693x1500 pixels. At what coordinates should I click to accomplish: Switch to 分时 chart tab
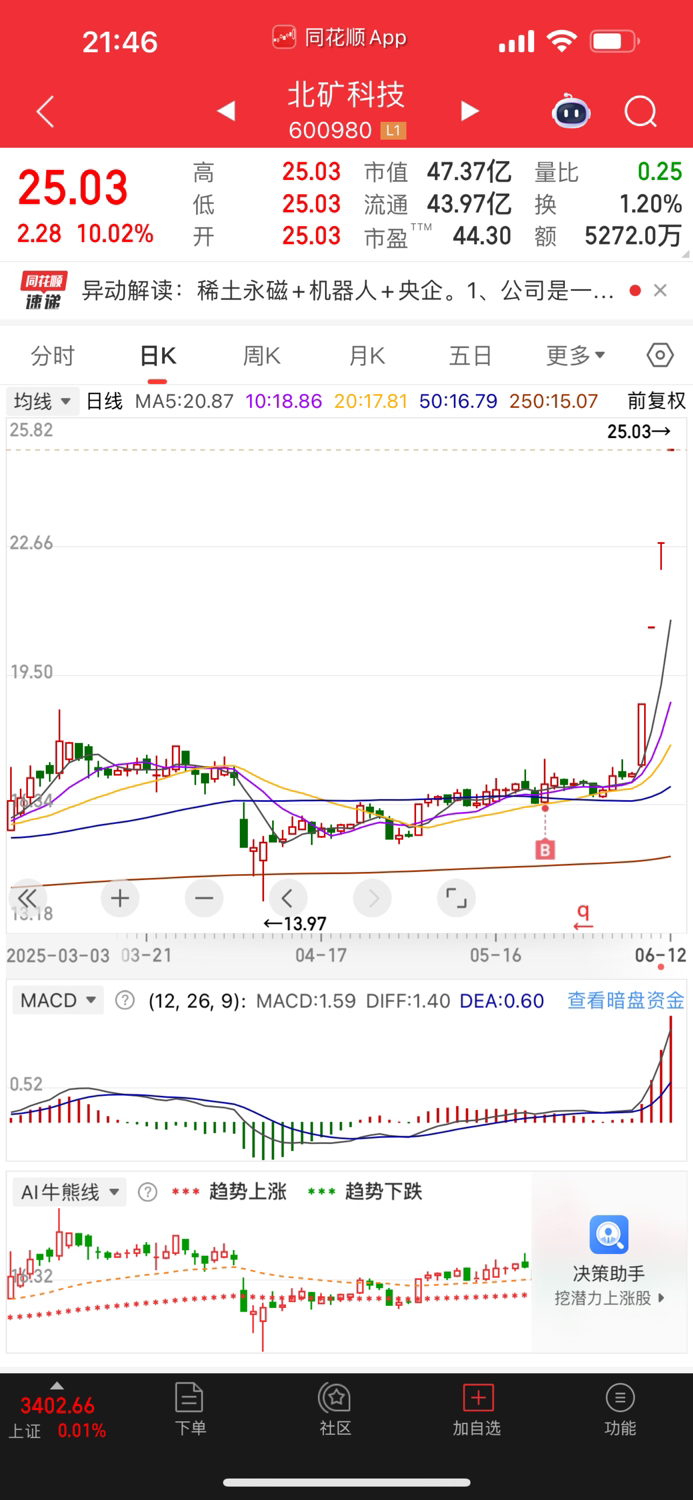click(52, 356)
